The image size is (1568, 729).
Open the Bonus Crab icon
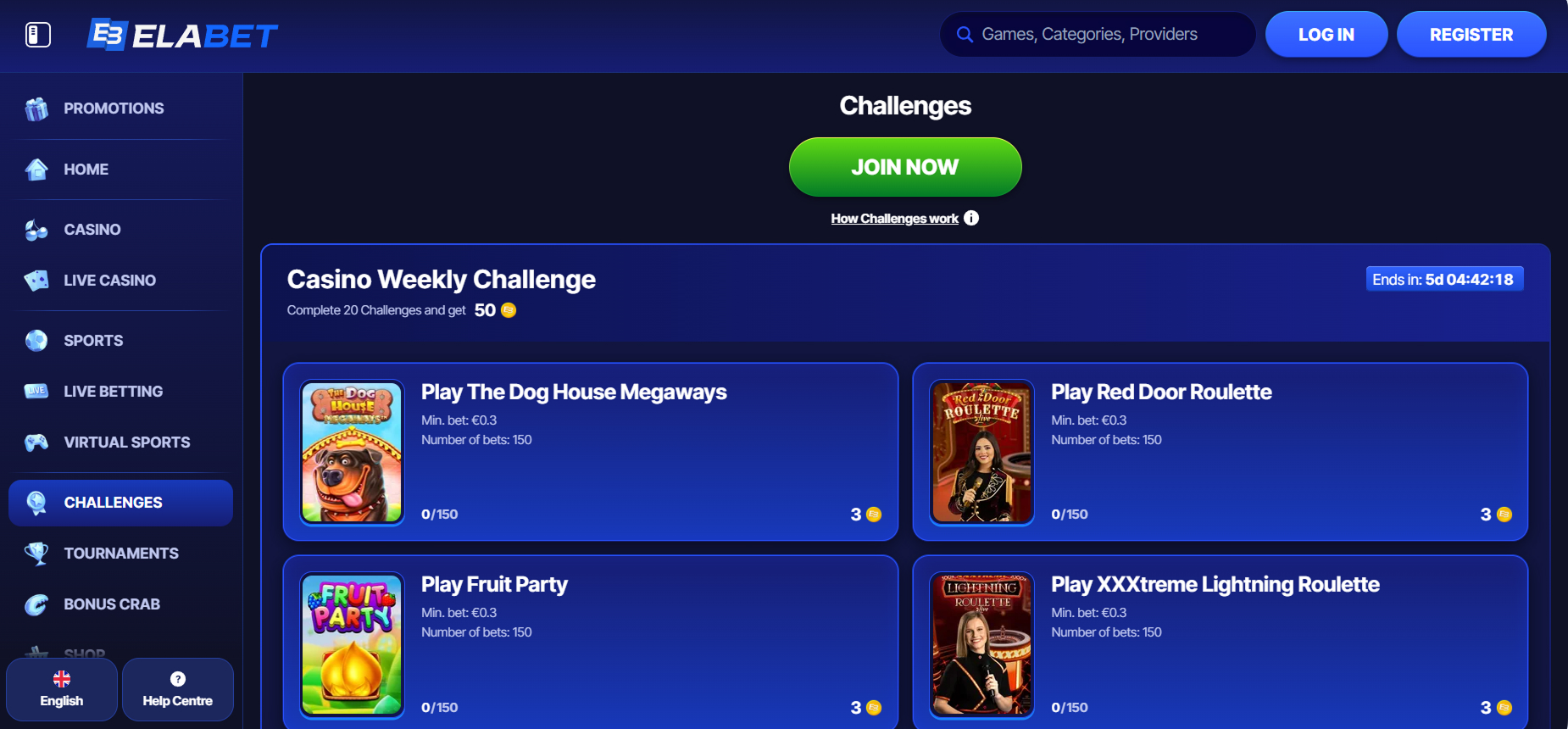[36, 604]
